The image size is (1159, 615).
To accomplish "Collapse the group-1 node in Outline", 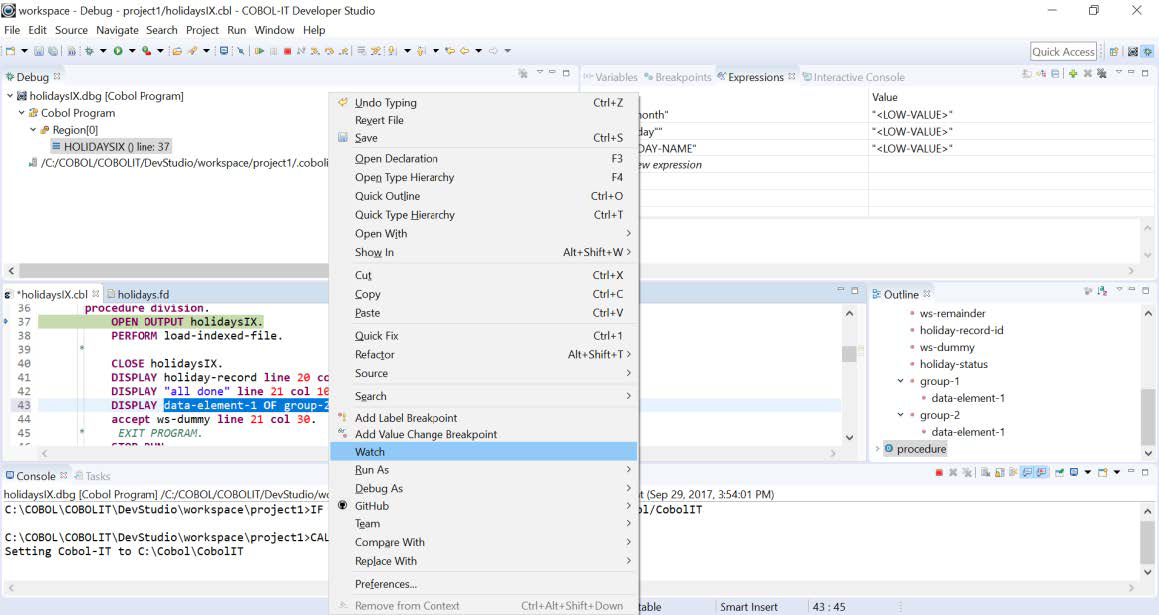I will (900, 381).
